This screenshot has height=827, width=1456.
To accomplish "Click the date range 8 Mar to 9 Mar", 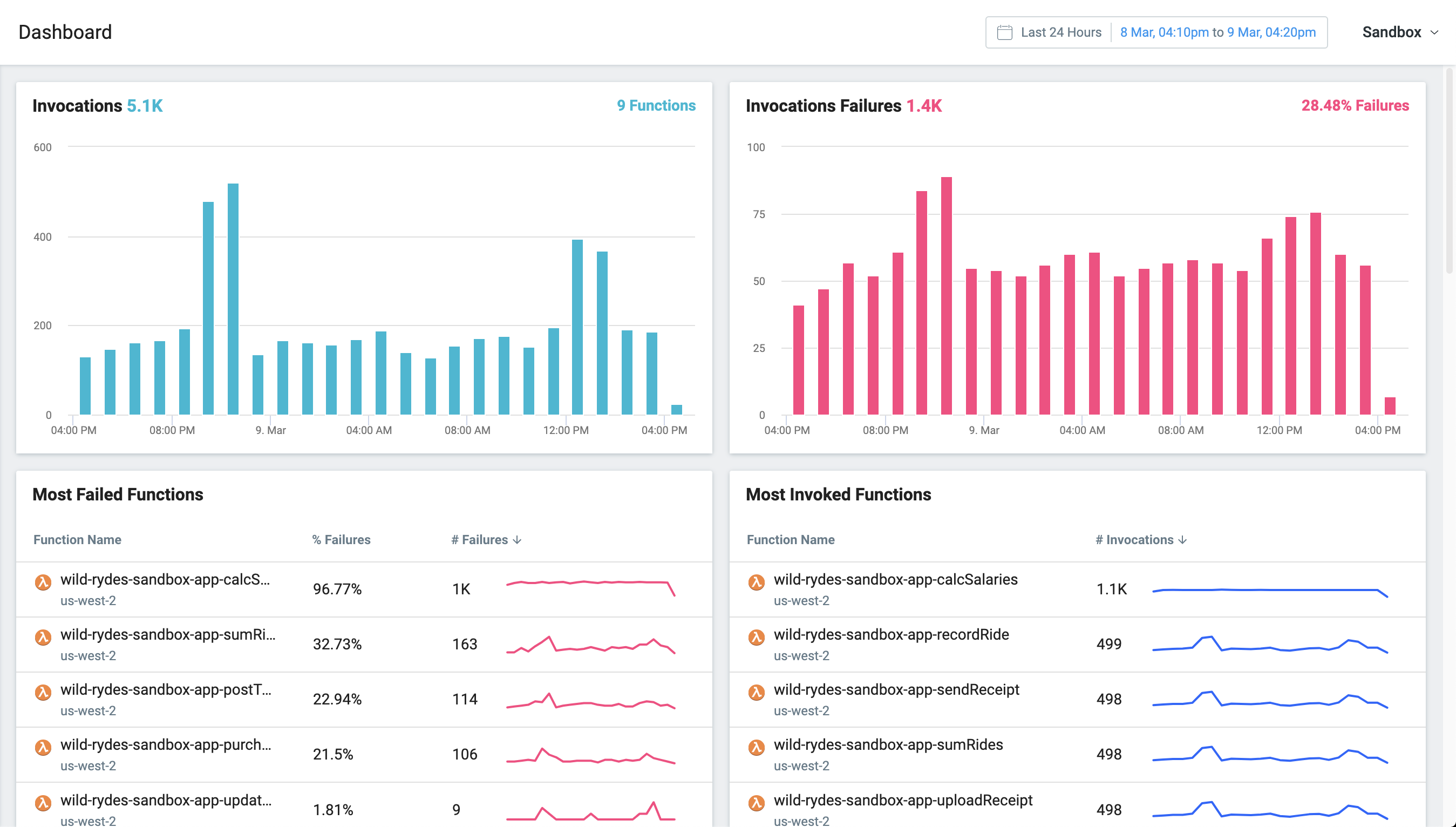I will tap(1217, 32).
